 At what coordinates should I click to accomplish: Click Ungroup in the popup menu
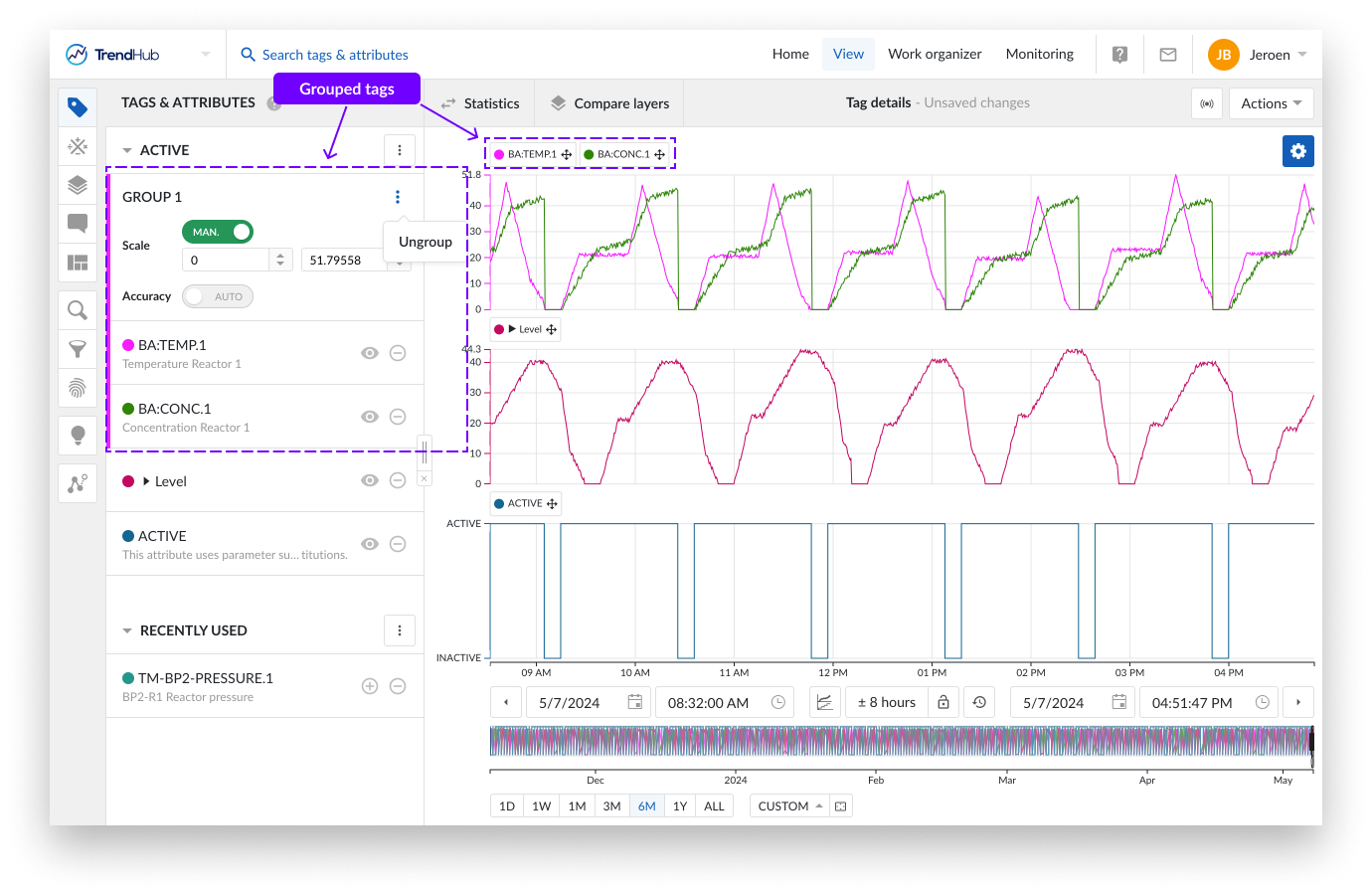[x=425, y=242]
